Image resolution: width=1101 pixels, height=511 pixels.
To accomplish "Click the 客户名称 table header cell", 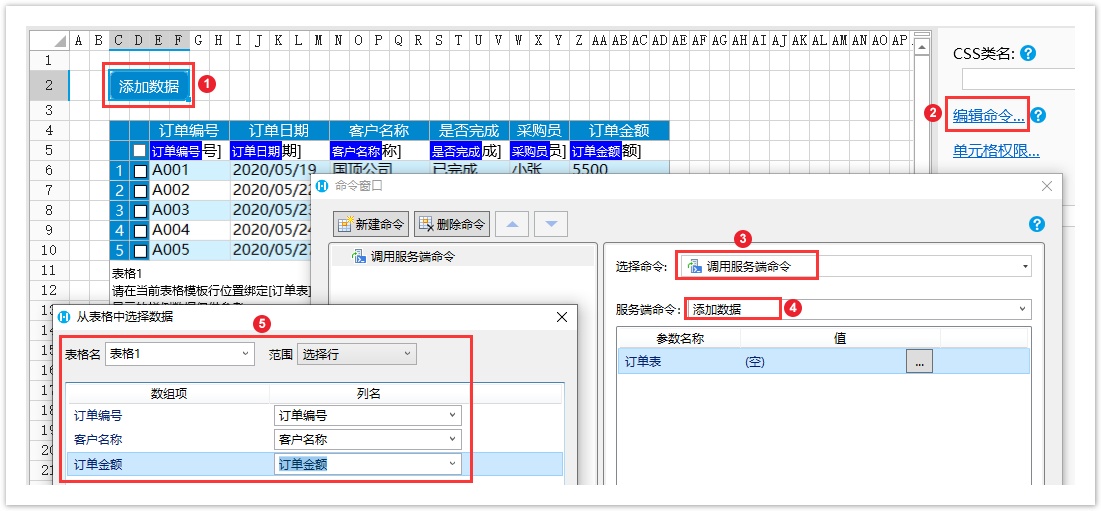I will click(379, 131).
